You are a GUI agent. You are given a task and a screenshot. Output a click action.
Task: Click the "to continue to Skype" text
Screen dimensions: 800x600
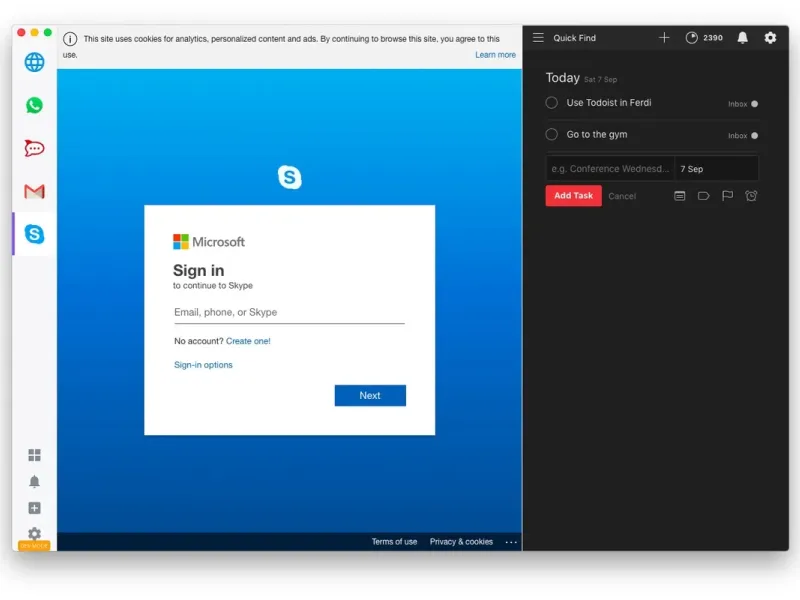(x=213, y=286)
